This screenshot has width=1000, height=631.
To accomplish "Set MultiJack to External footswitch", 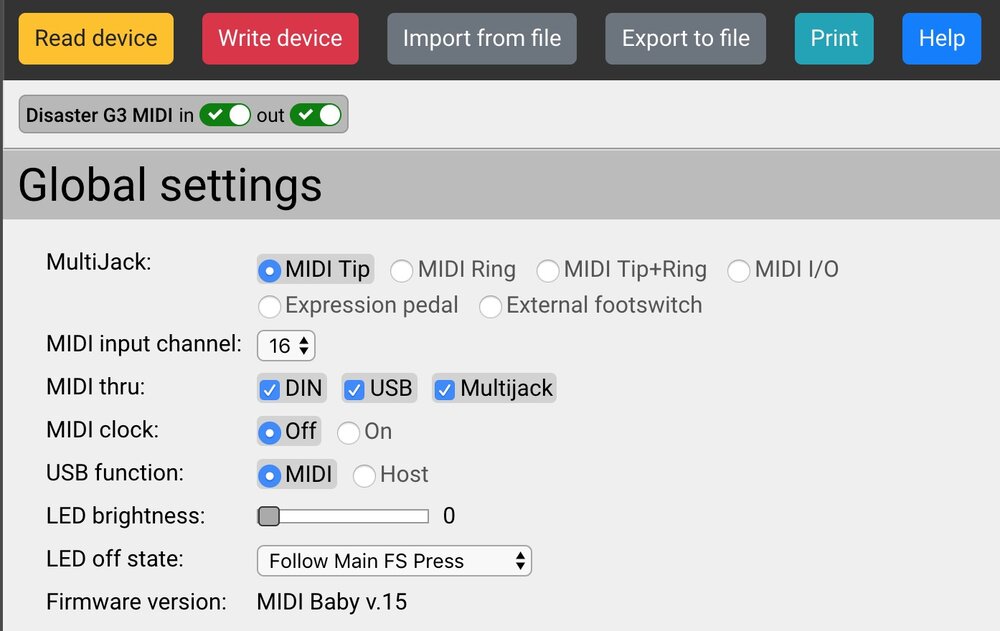I will [x=490, y=306].
